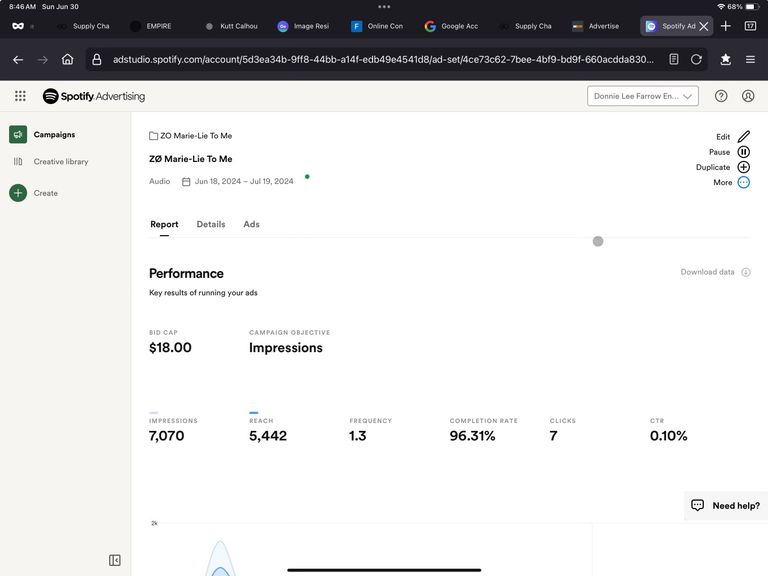
Task: Click the padlock site security icon
Action: [x=96, y=59]
